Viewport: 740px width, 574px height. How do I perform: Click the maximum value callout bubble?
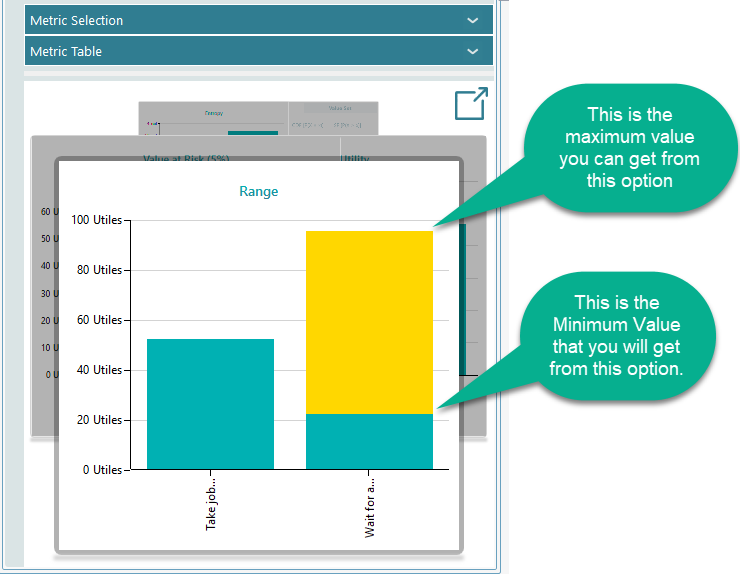pyautogui.click(x=630, y=148)
